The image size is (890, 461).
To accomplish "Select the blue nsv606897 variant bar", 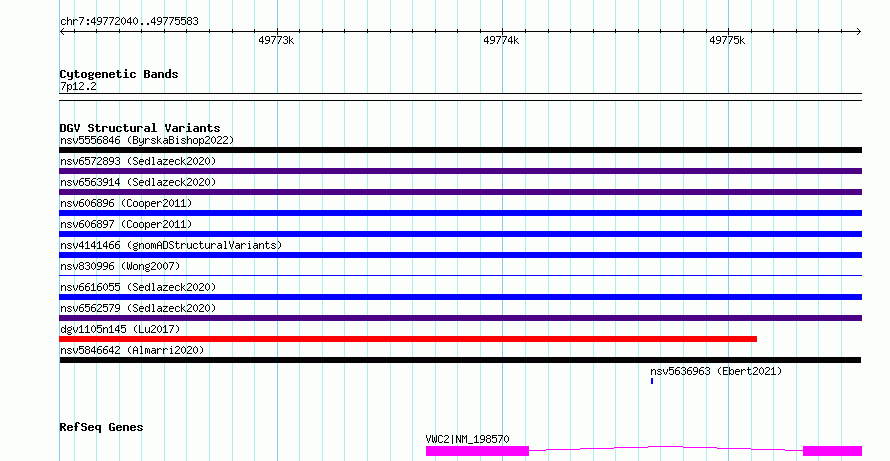I will pos(460,234).
